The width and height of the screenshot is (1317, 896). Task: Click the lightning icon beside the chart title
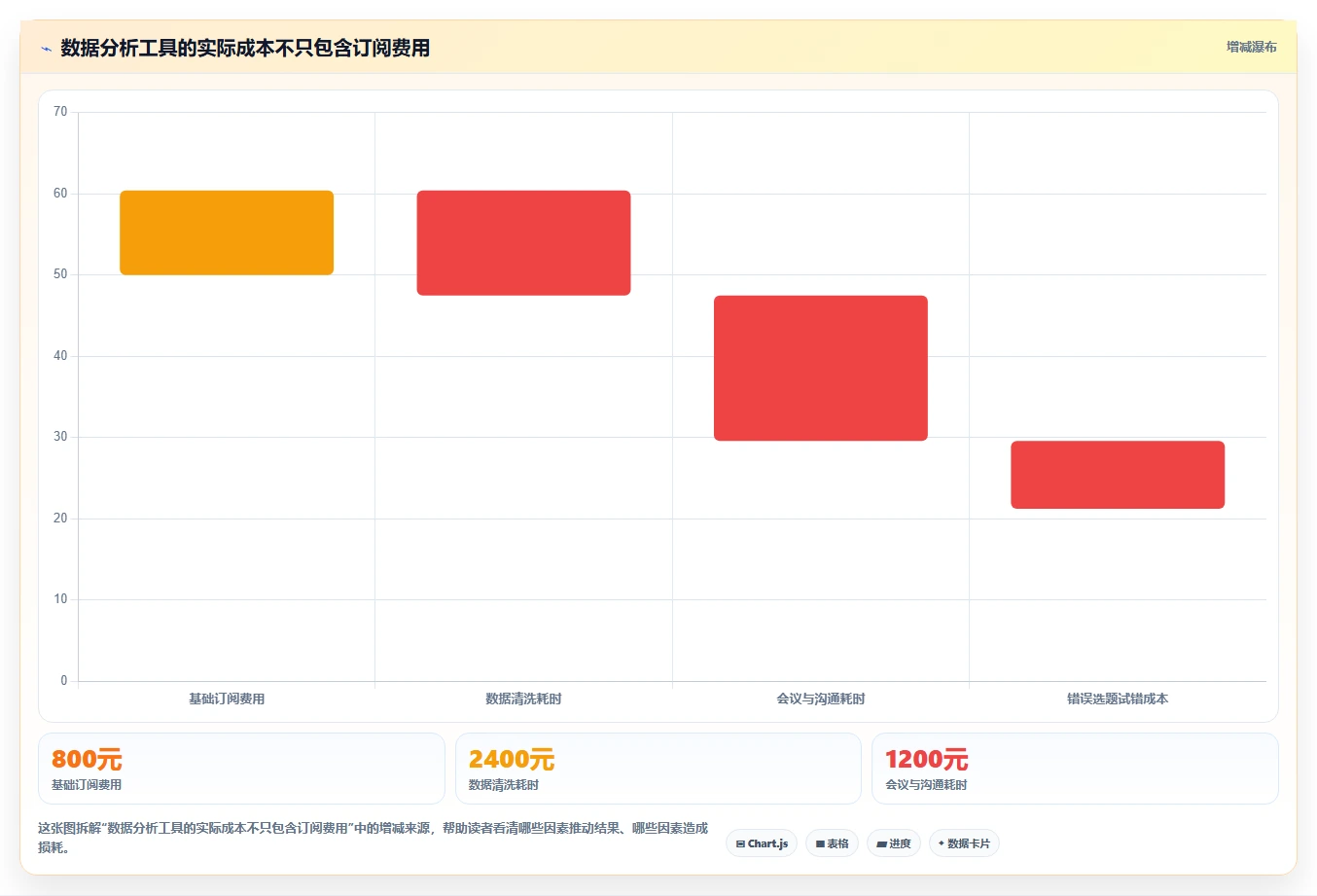[x=46, y=49]
